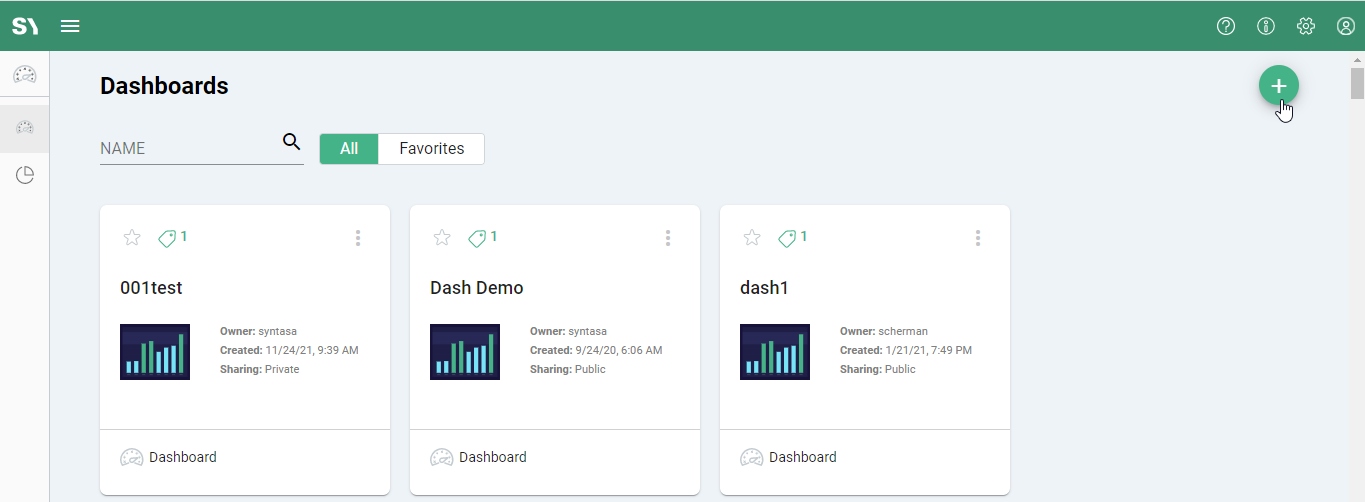Image resolution: width=1365 pixels, height=502 pixels.
Task: Open the settings gear icon
Action: (x=1306, y=26)
